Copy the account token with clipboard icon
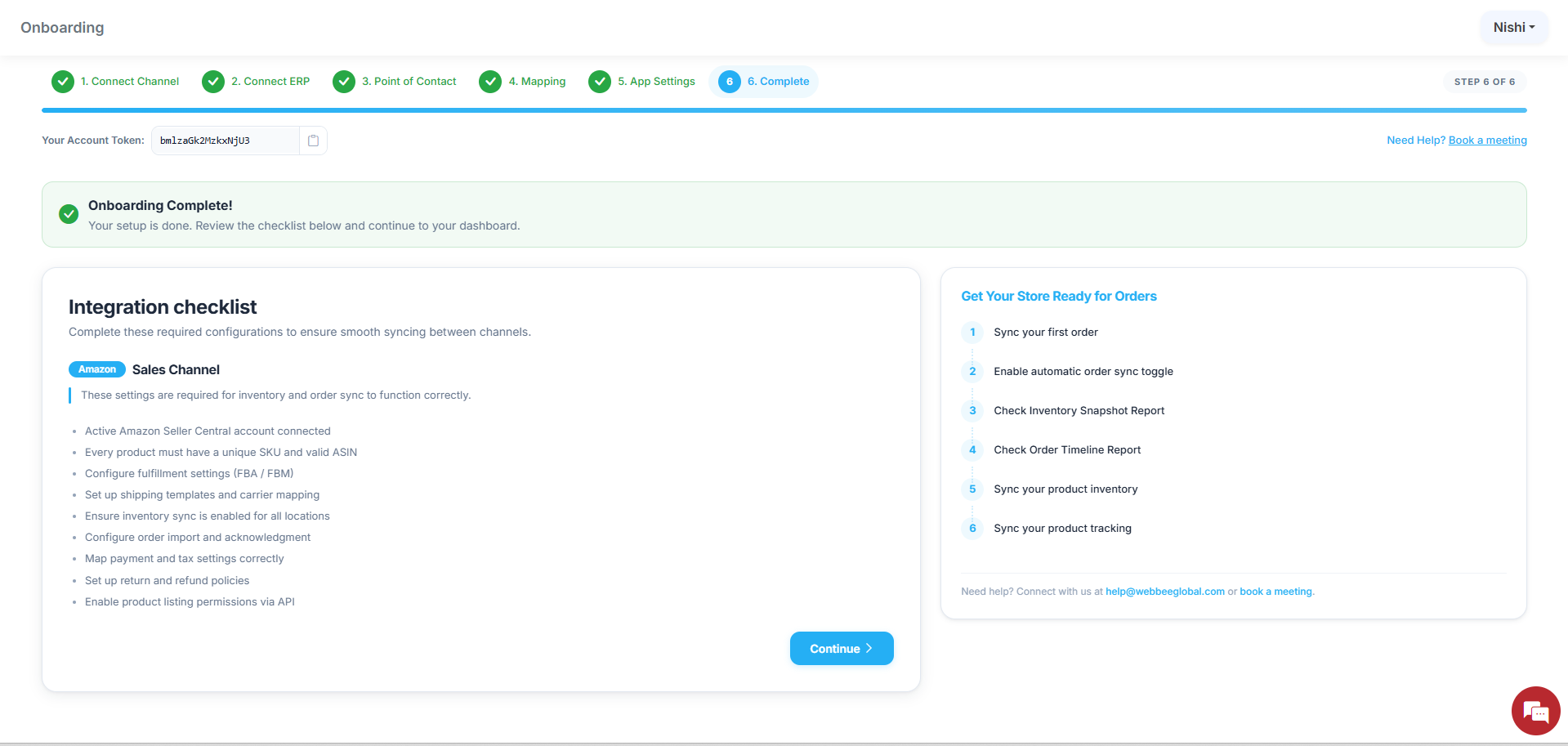The width and height of the screenshot is (1568, 746). (x=313, y=141)
